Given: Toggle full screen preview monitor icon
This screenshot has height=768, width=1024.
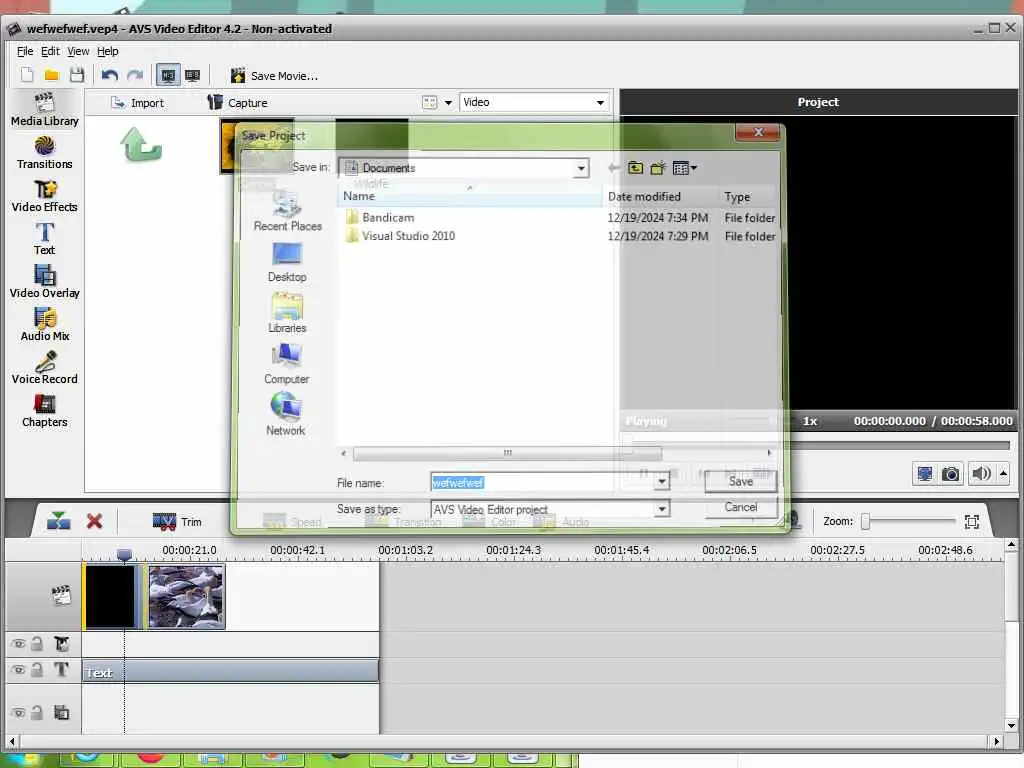Looking at the screenshot, I should pyautogui.click(x=925, y=473).
